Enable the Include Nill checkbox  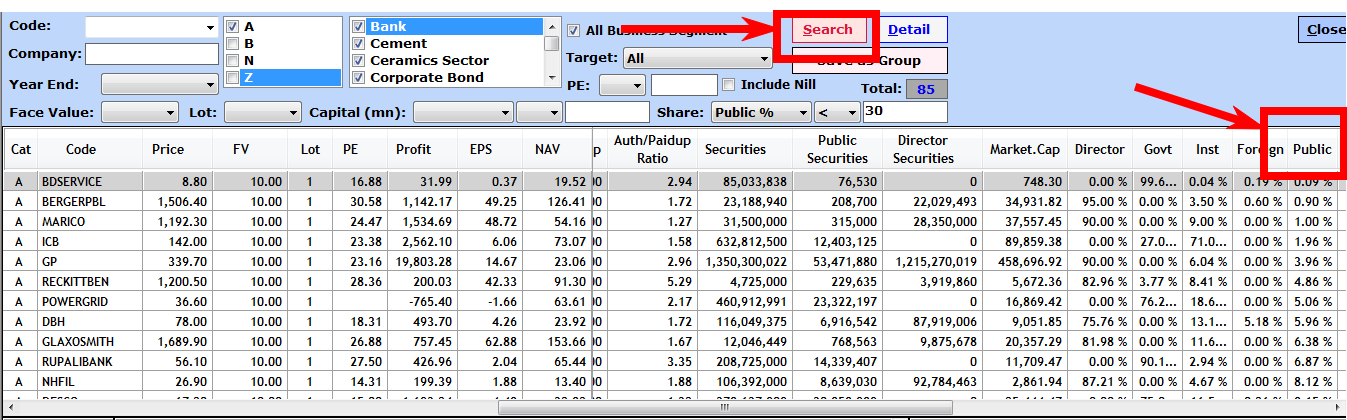click(729, 85)
